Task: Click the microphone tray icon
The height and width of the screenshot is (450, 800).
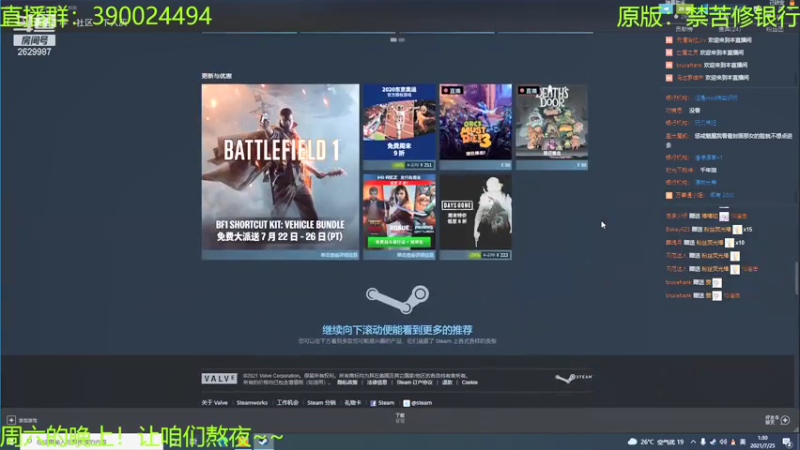Action: click(x=703, y=442)
